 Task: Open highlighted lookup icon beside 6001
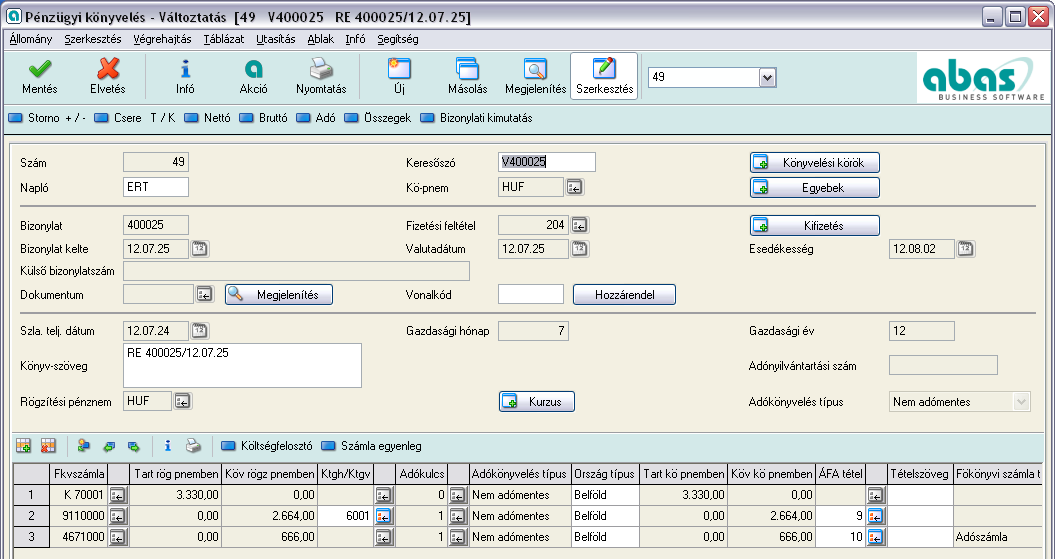(384, 516)
